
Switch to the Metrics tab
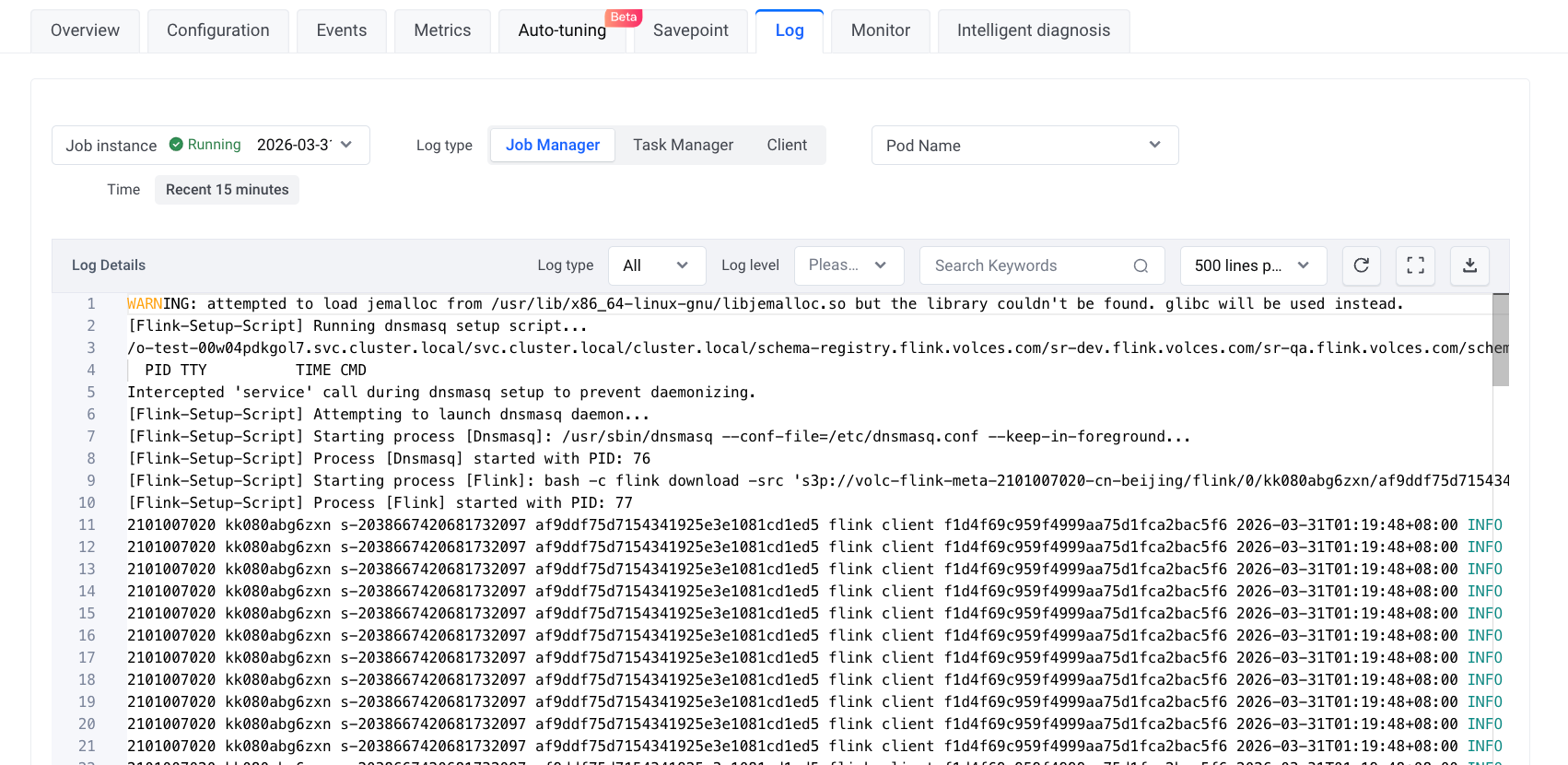click(442, 30)
